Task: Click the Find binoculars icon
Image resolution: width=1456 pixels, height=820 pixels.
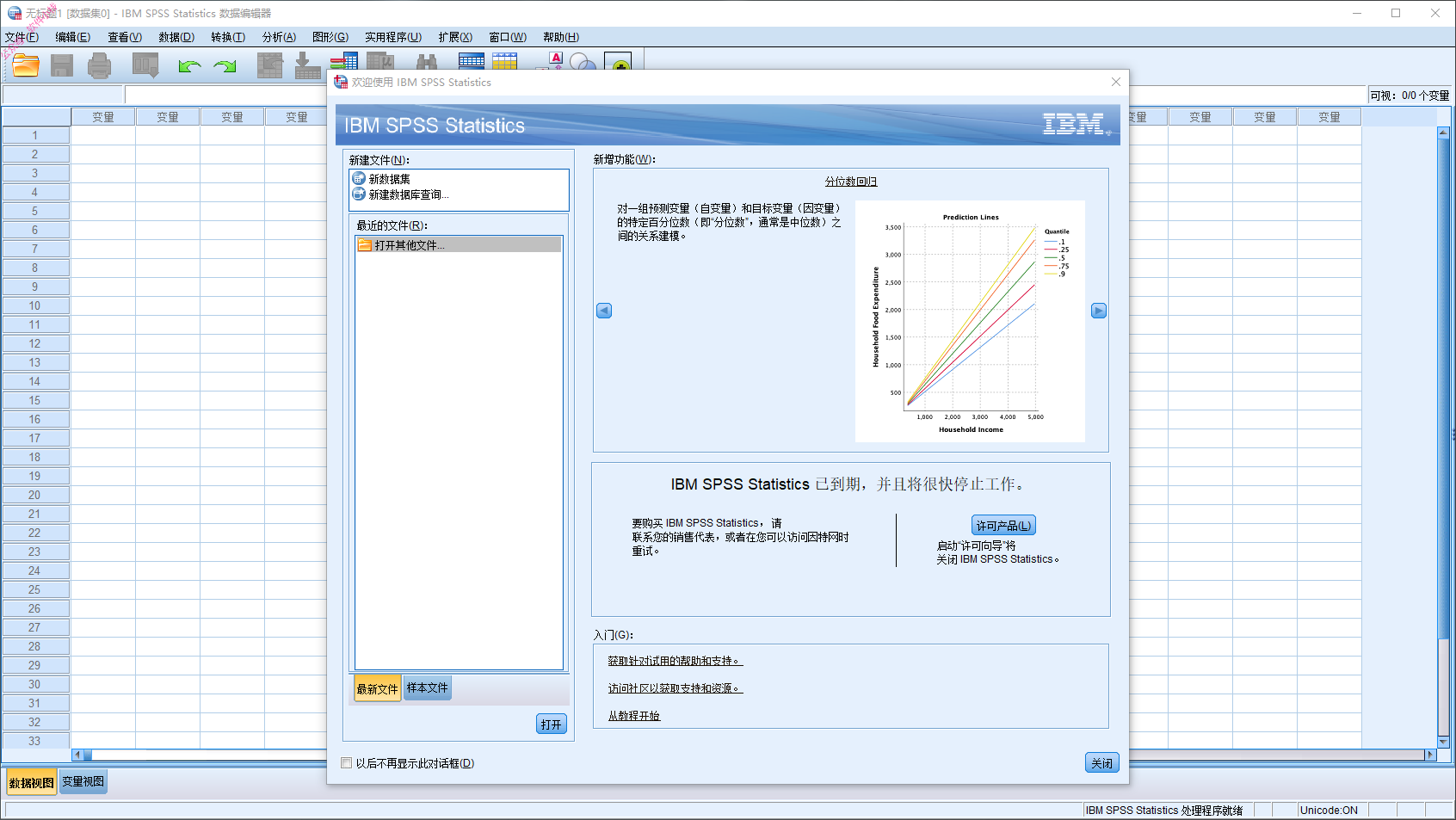Action: click(426, 62)
